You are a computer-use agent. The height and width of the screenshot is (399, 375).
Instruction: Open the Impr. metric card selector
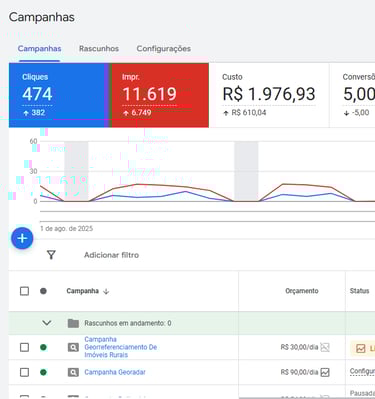(x=160, y=95)
